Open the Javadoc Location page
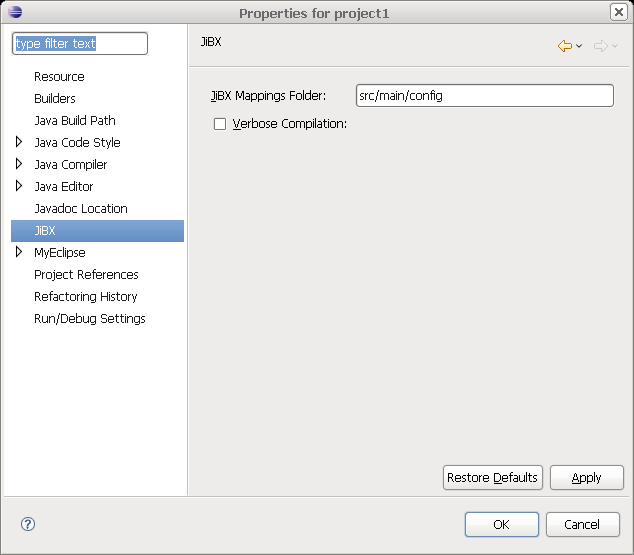Image resolution: width=634 pixels, height=555 pixels. pos(80,209)
